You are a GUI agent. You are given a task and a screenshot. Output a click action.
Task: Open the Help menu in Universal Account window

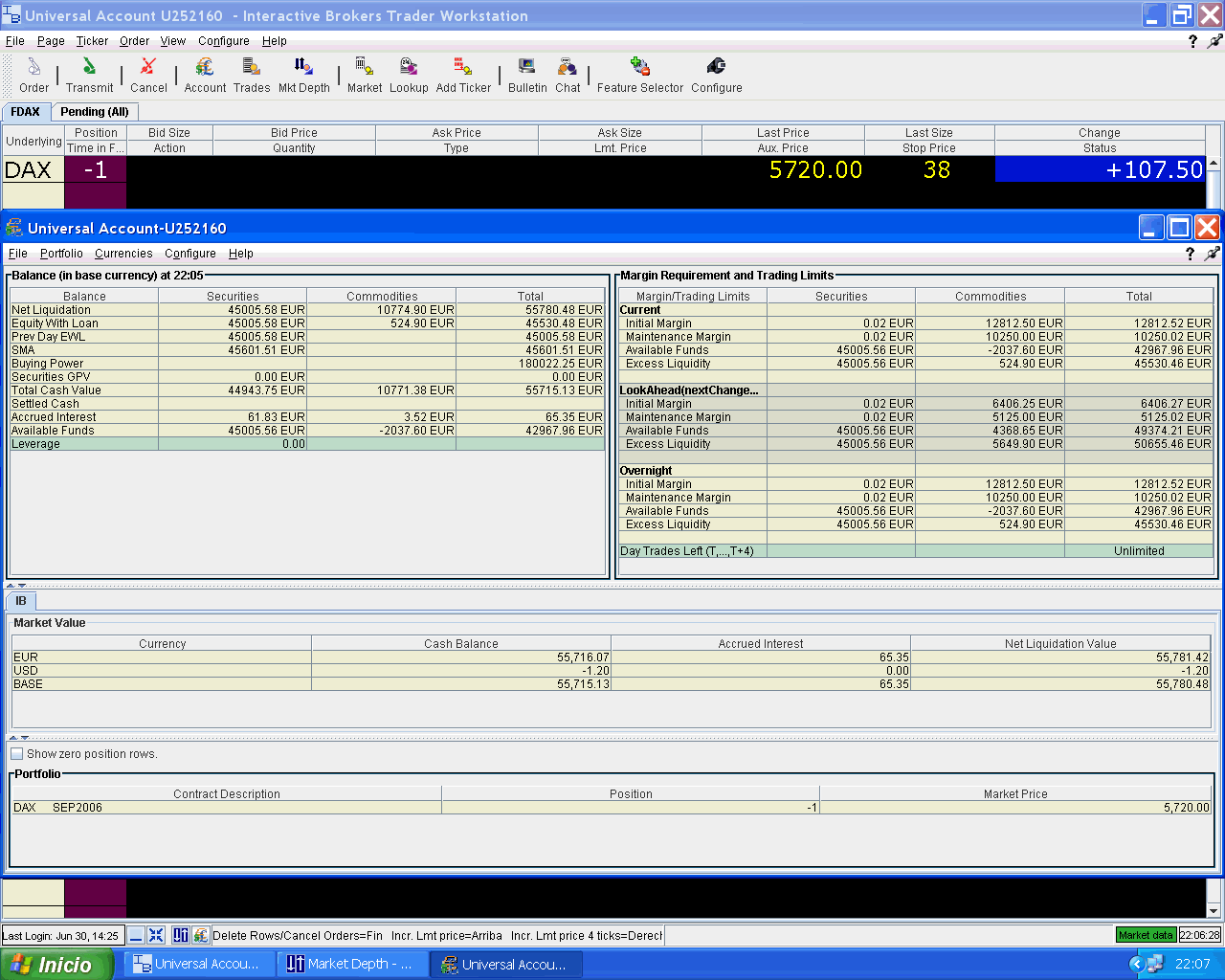pyautogui.click(x=241, y=254)
